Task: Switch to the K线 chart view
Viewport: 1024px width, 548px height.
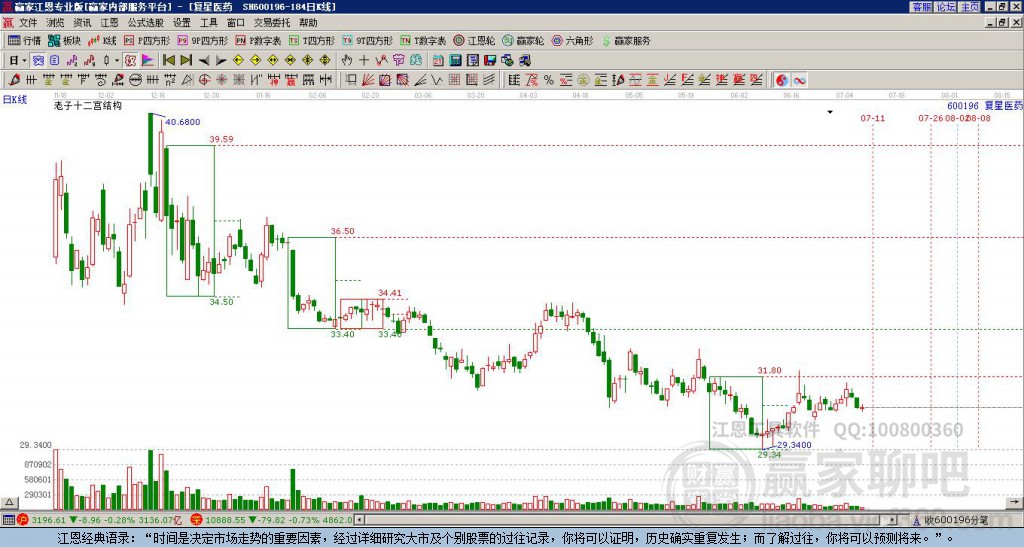Action: tap(103, 40)
